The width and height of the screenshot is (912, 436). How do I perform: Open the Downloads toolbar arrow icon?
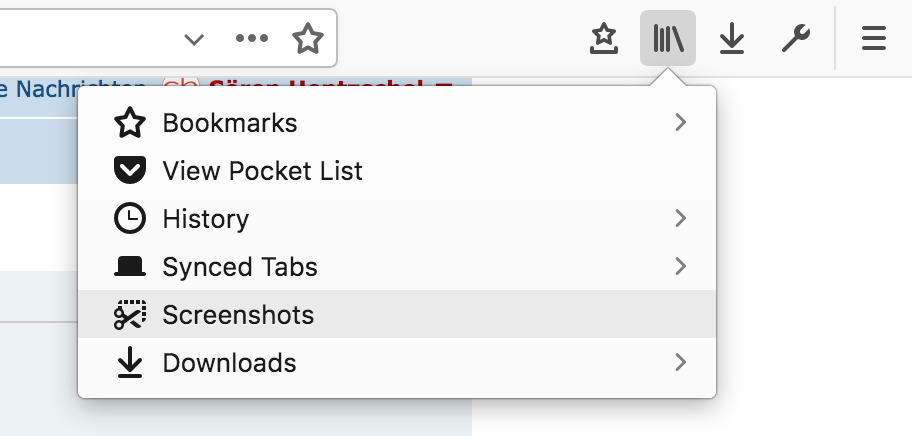732,39
